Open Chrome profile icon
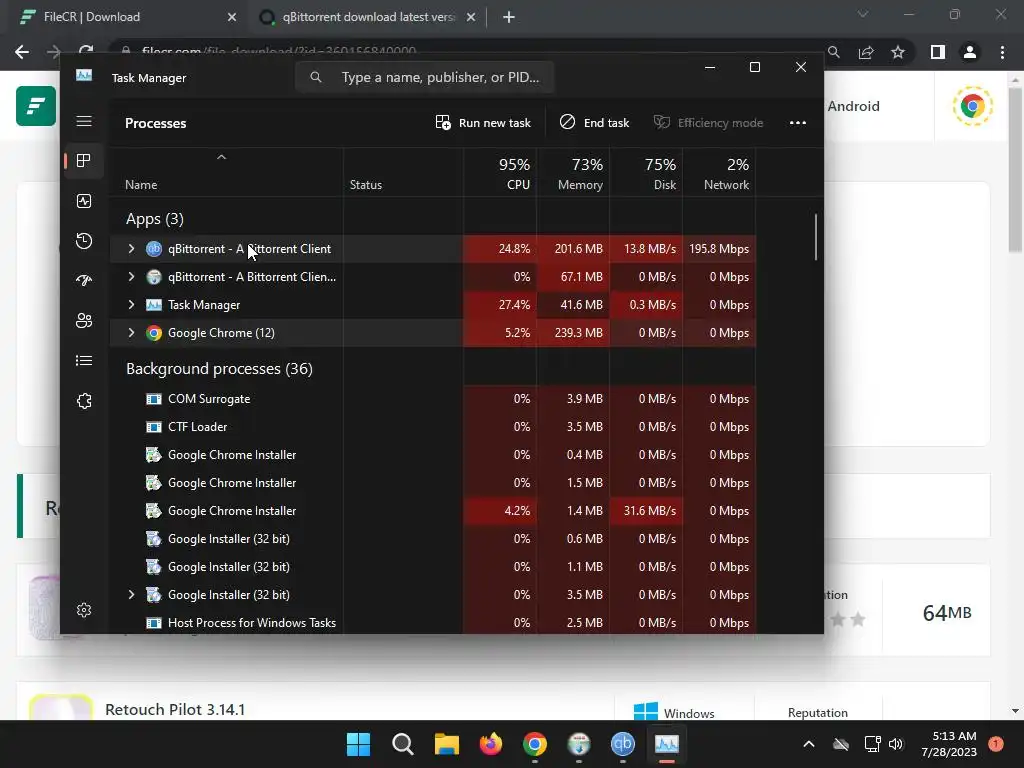This screenshot has width=1024, height=768. pos(970,52)
